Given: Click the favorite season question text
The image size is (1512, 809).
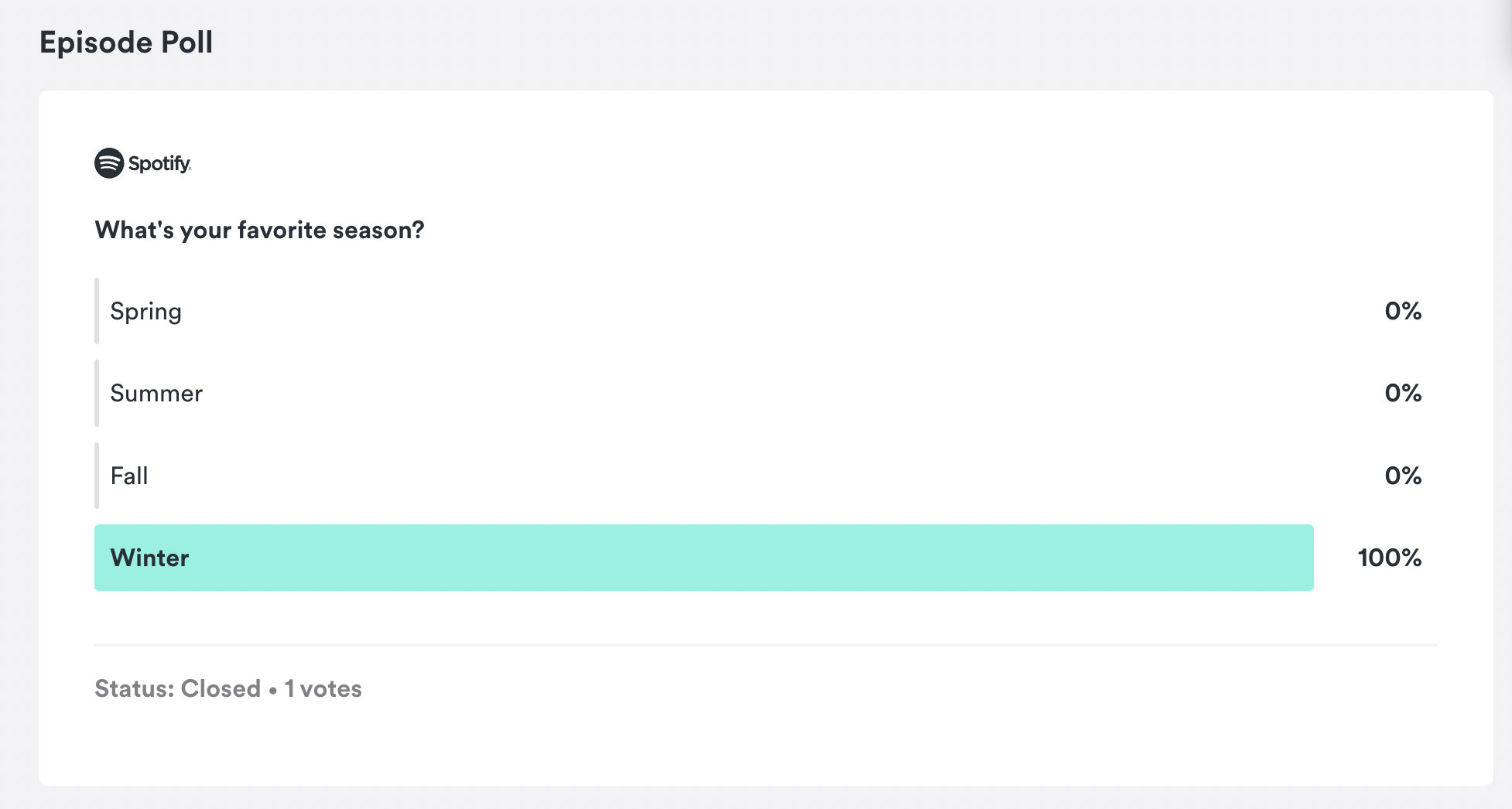Looking at the screenshot, I should click(x=259, y=230).
